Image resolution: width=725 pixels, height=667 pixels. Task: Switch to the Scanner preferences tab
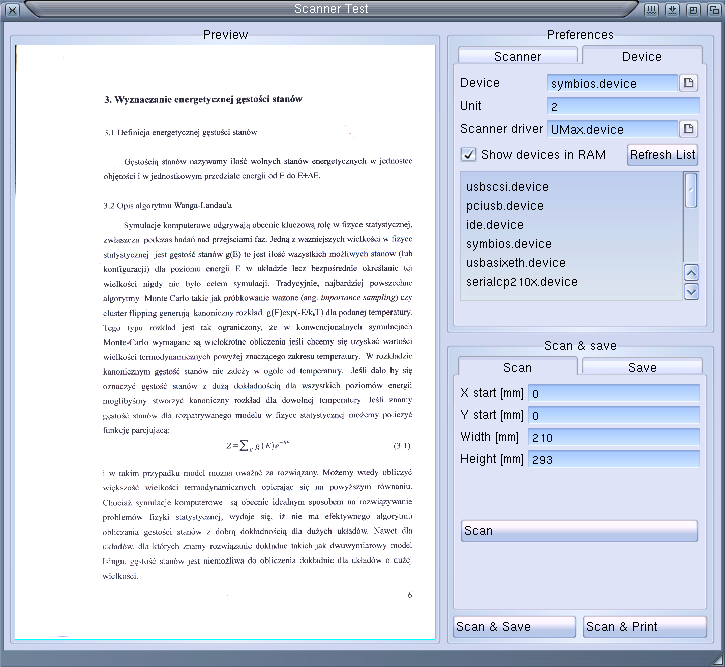click(517, 56)
